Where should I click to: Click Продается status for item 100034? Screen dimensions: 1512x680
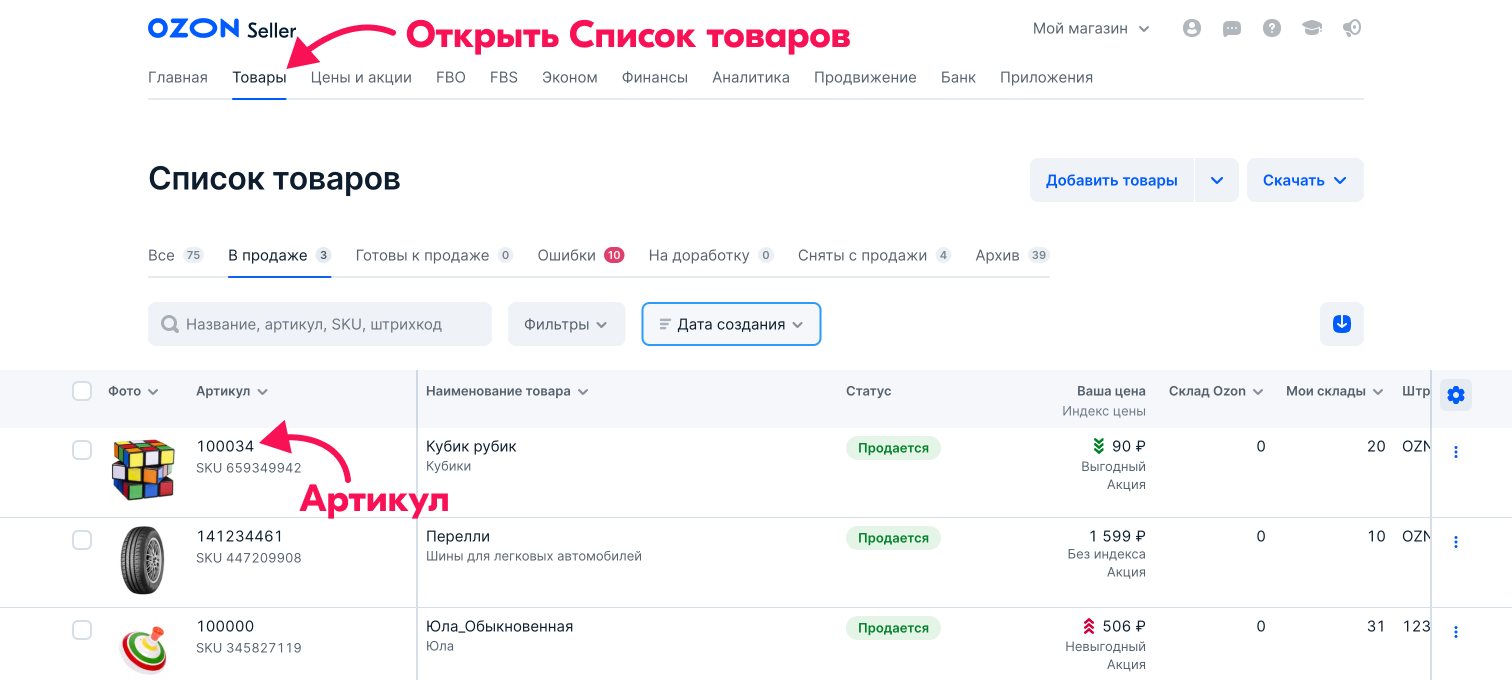pos(893,448)
